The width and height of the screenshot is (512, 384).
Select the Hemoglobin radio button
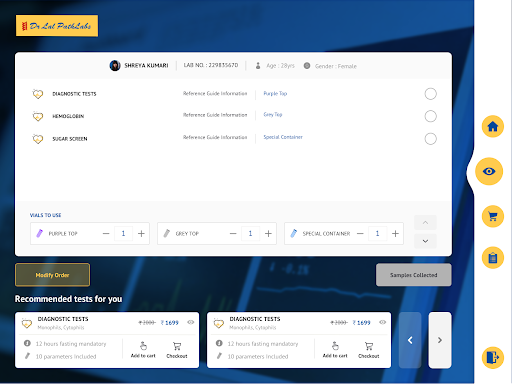[430, 116]
